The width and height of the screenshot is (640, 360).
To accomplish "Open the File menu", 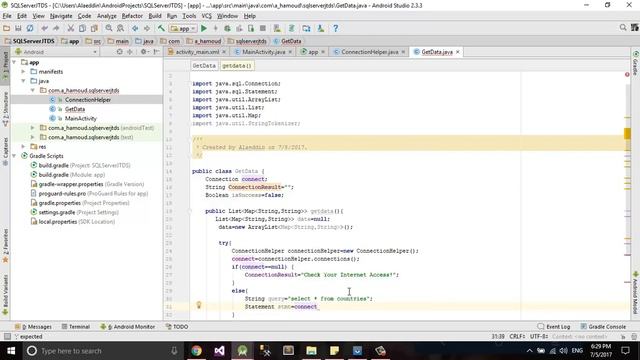I will click(7, 16).
